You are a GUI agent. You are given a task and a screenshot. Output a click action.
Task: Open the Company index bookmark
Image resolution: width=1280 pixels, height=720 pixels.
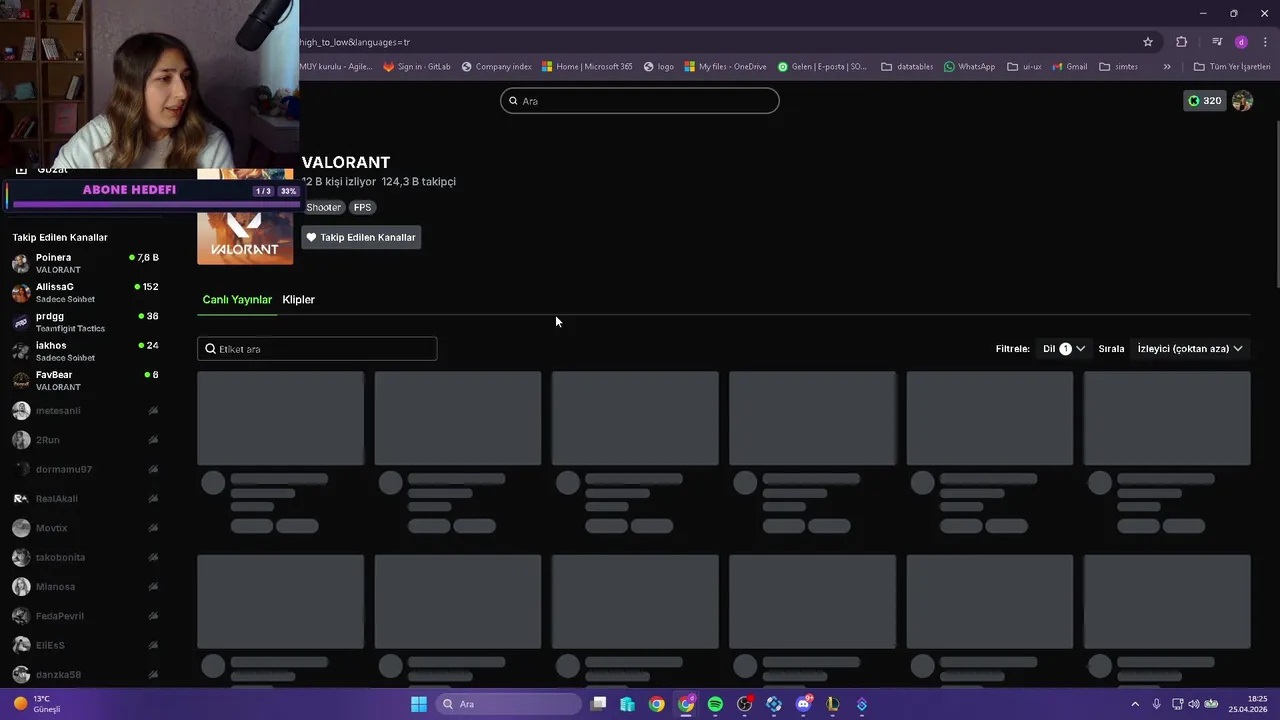(x=496, y=67)
